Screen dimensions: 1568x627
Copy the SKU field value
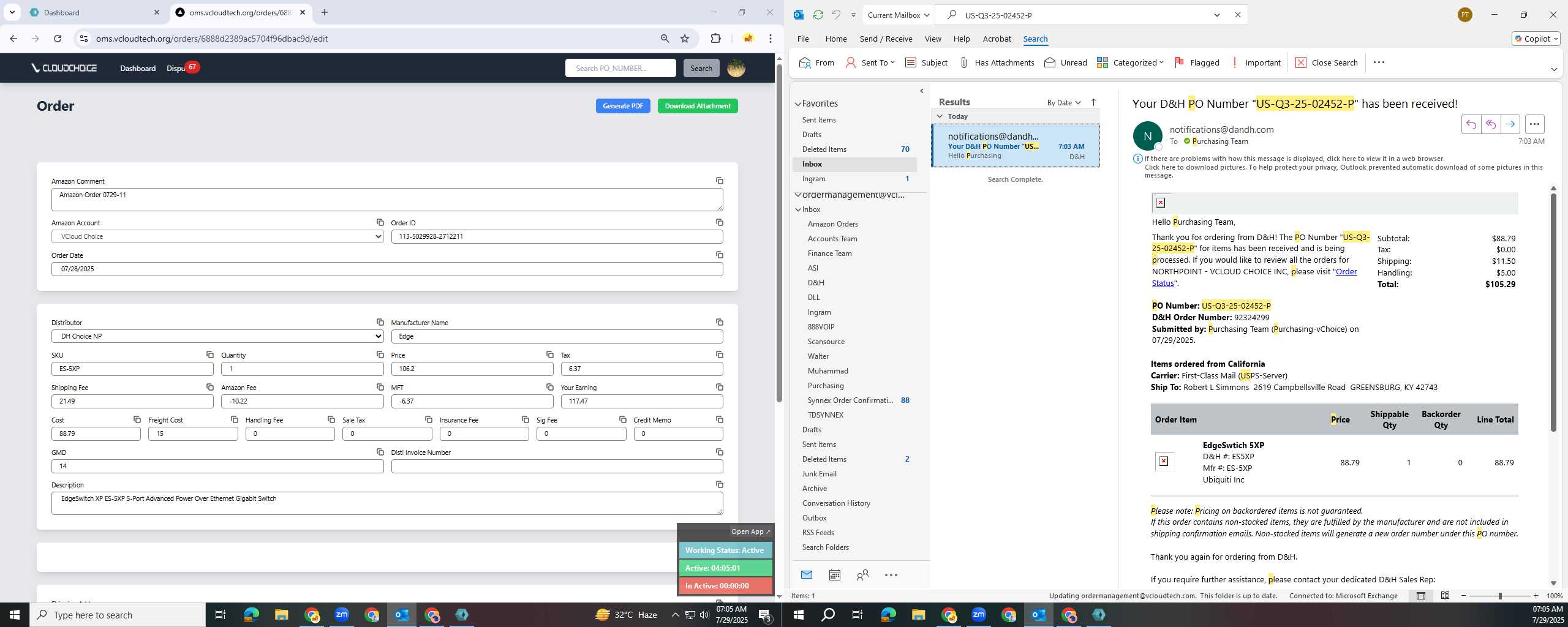[210, 355]
